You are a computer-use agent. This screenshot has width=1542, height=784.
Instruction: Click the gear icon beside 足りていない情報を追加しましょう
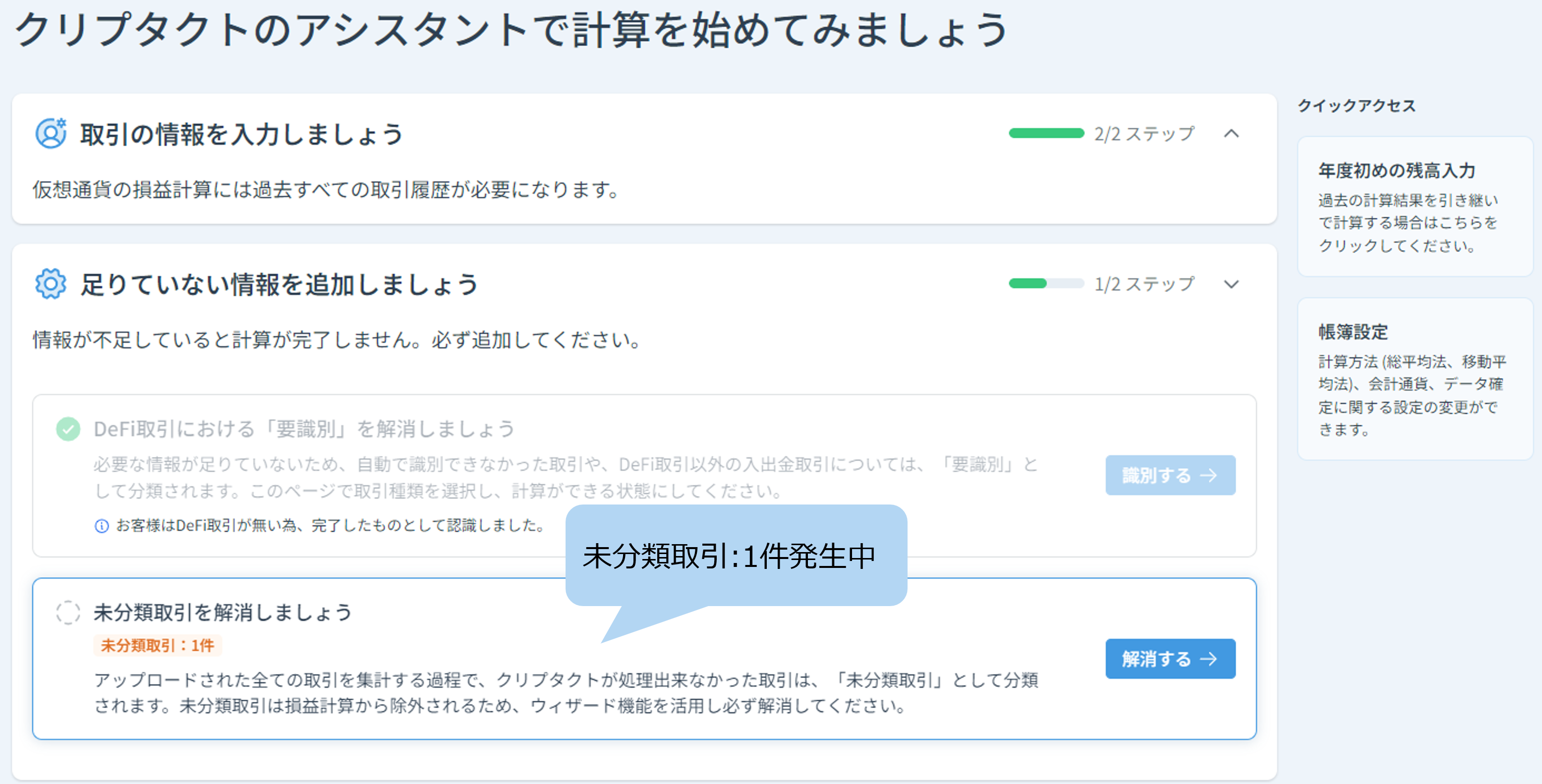[x=51, y=283]
